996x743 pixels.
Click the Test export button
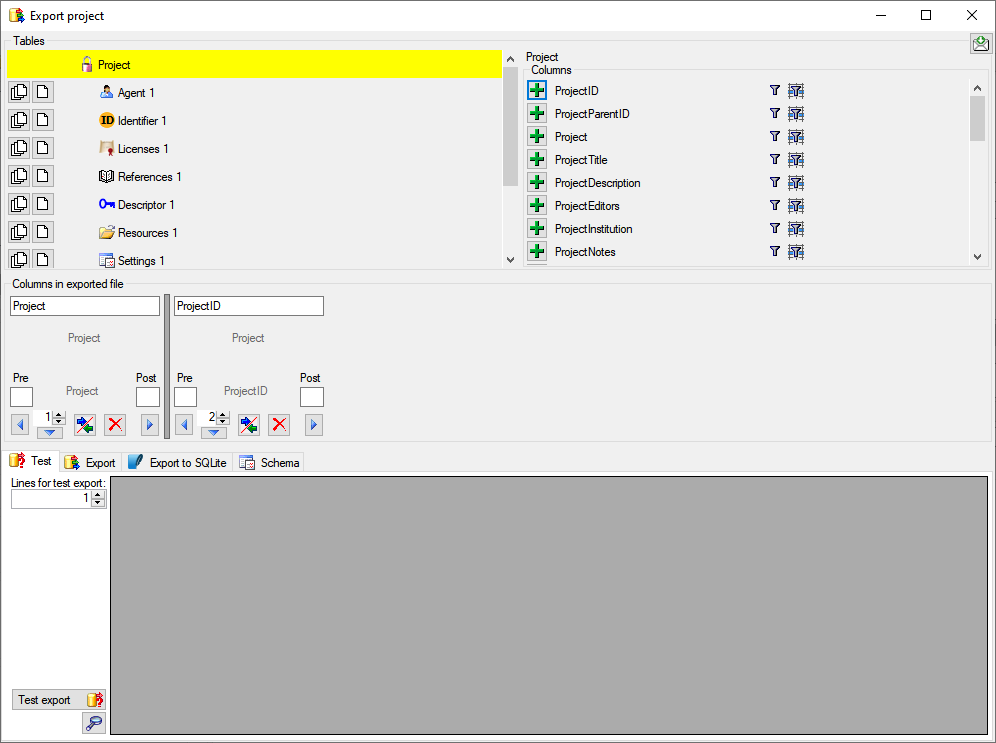click(58, 699)
